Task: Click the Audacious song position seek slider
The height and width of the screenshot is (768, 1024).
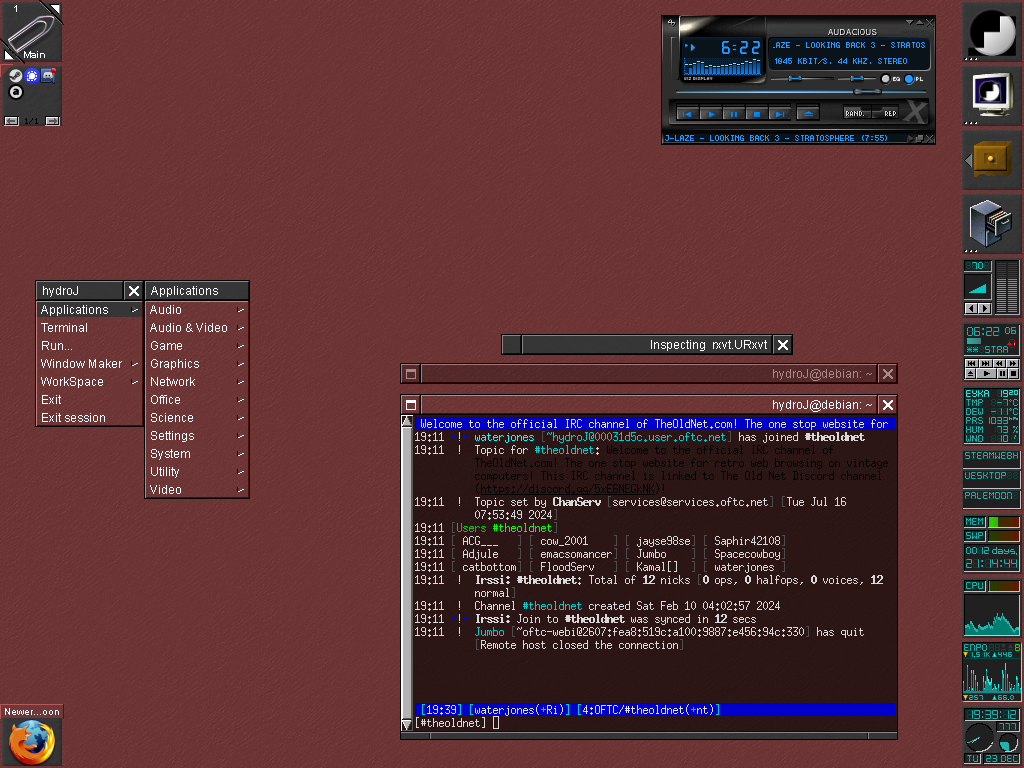Action: click(797, 92)
